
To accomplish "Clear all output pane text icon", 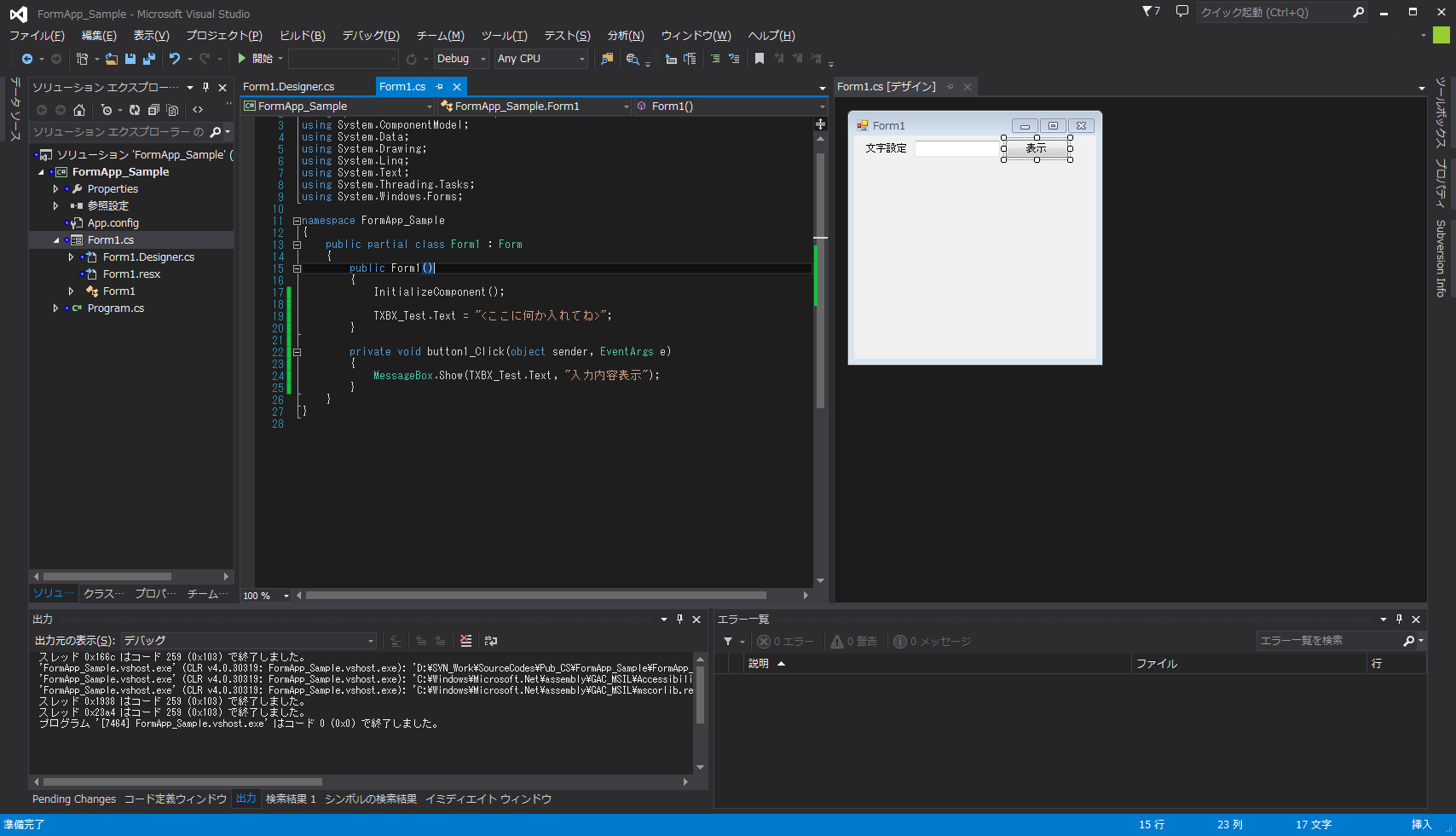I will 465,641.
